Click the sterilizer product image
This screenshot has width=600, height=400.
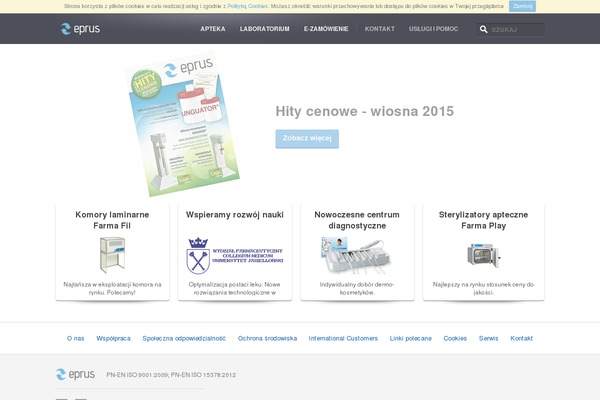[x=484, y=255]
